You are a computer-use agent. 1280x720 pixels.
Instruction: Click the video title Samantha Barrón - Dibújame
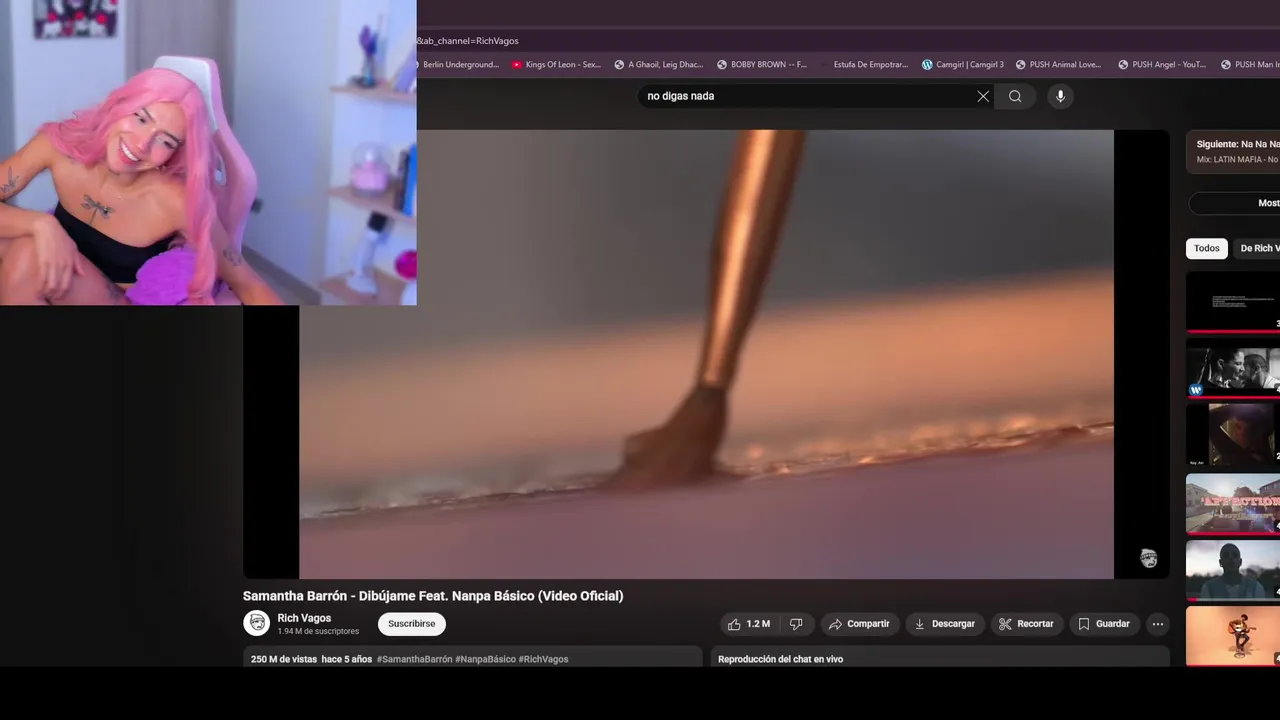tap(433, 596)
